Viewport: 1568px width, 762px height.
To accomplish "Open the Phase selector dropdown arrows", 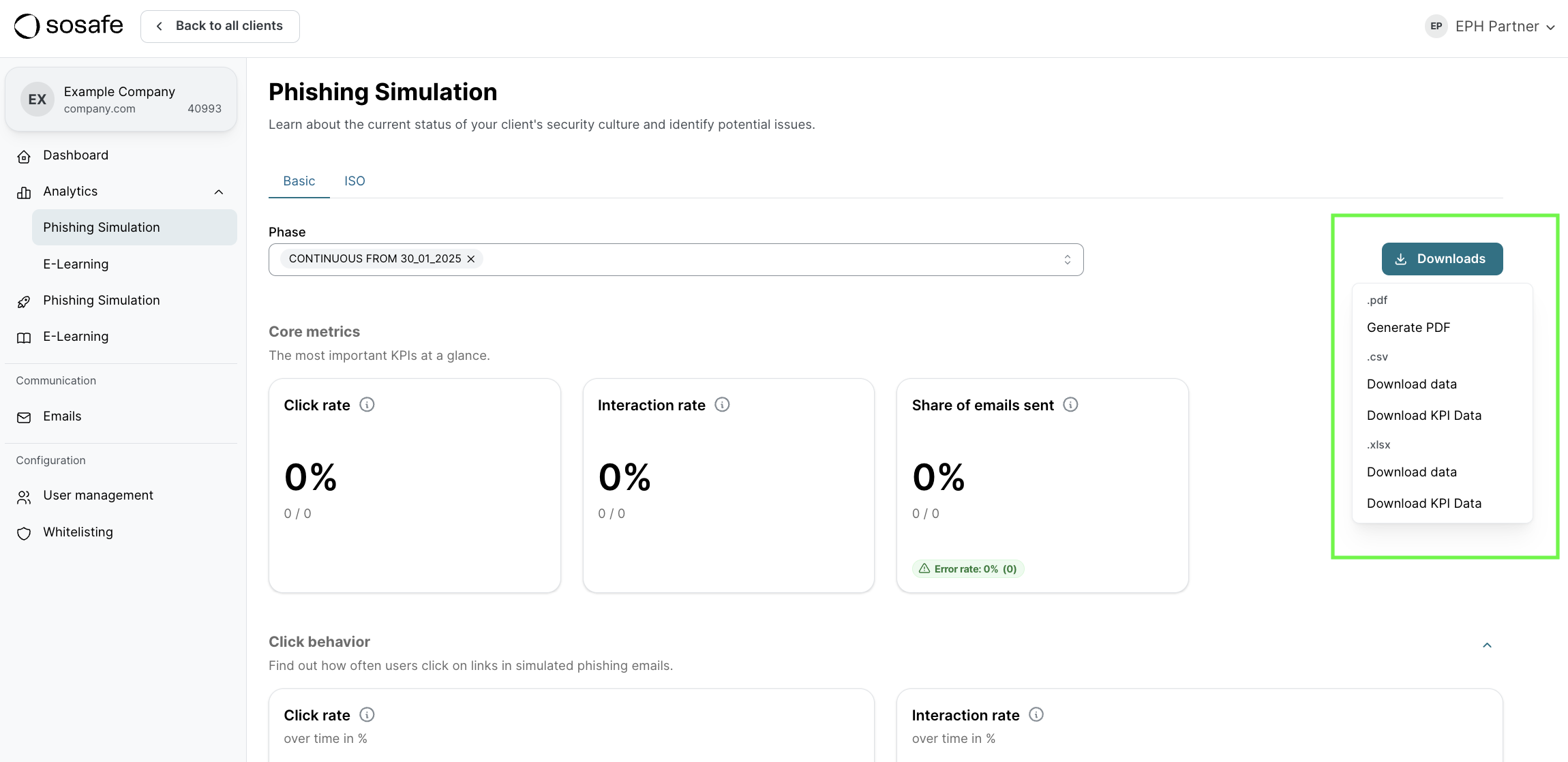I will [1067, 260].
